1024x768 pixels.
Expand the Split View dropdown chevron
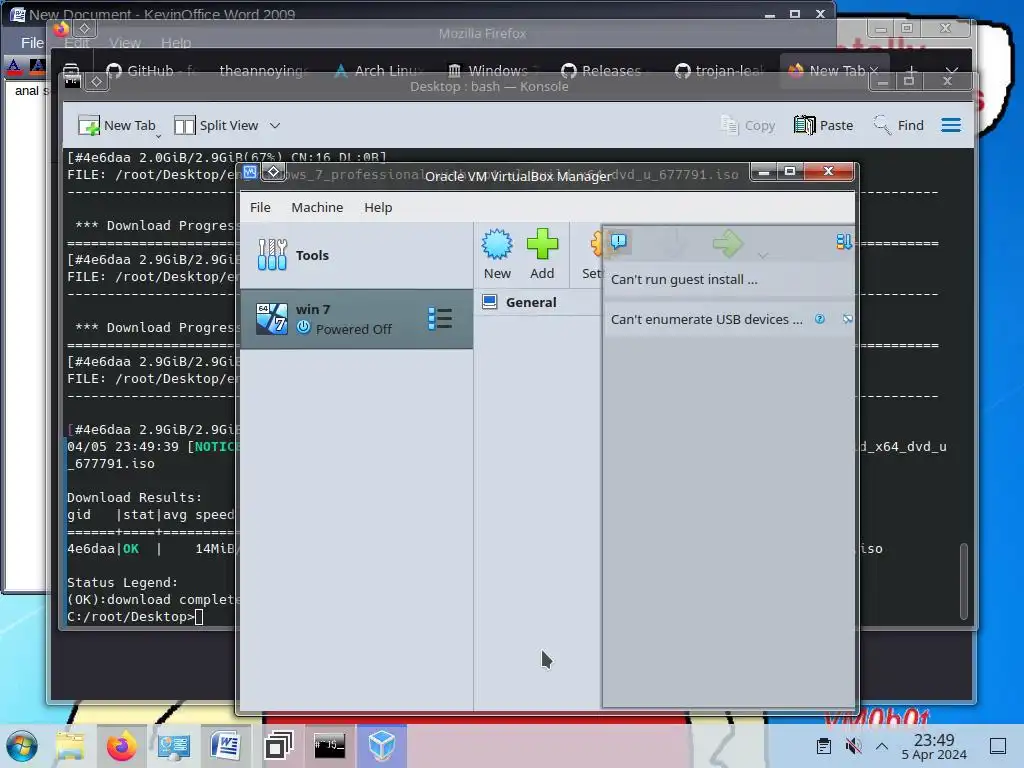point(275,125)
